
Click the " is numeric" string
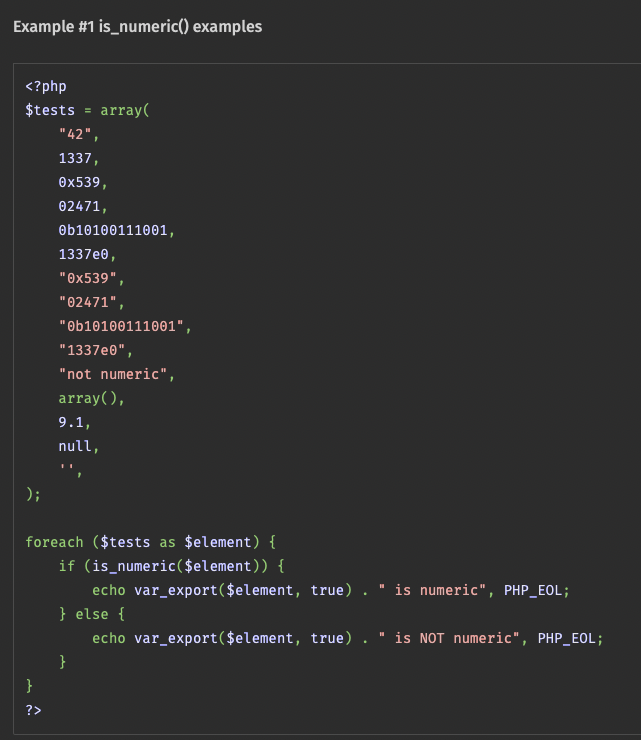click(x=432, y=590)
